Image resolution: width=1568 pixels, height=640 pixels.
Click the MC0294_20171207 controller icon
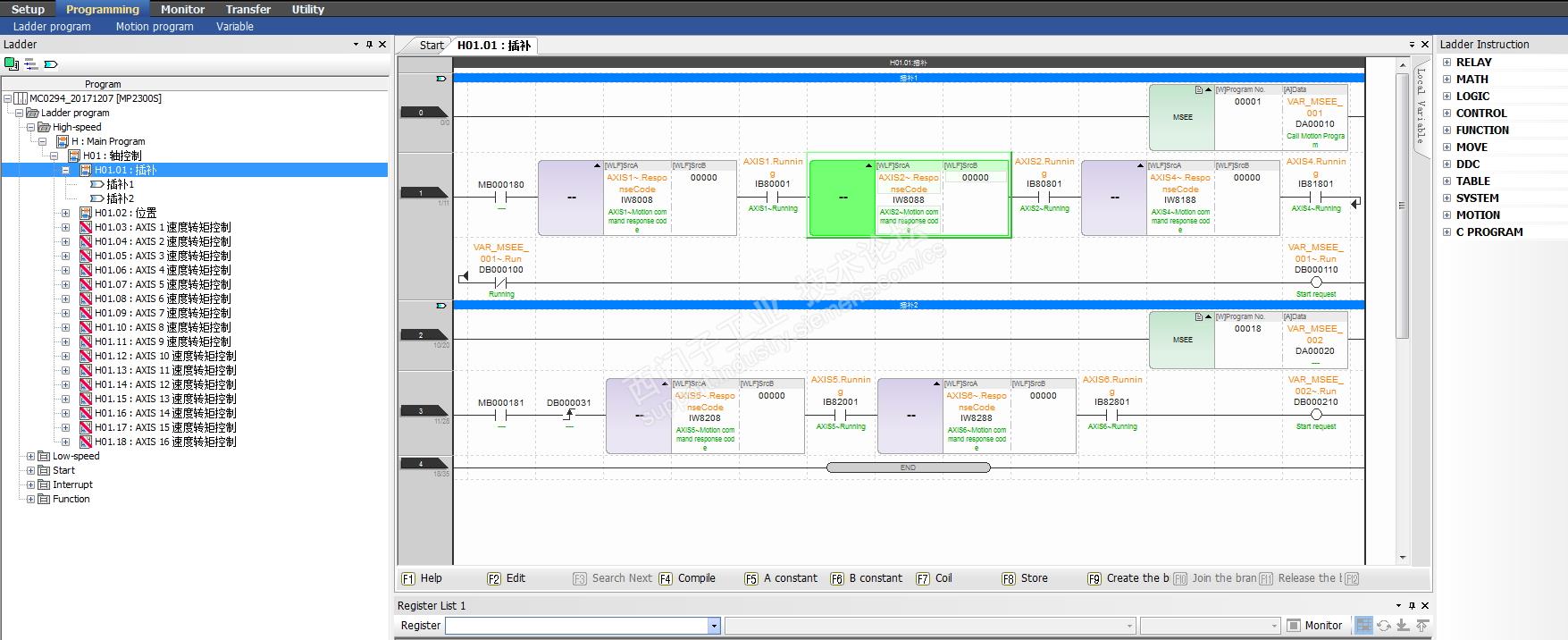coord(21,98)
